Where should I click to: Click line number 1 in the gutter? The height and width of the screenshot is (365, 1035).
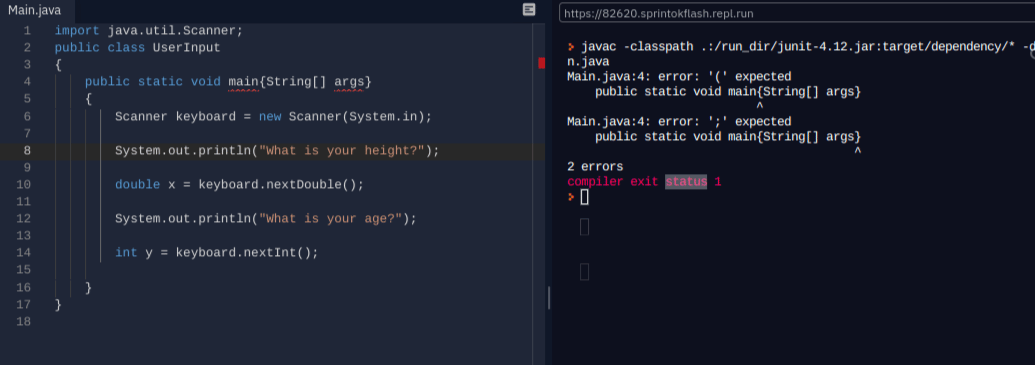26,30
